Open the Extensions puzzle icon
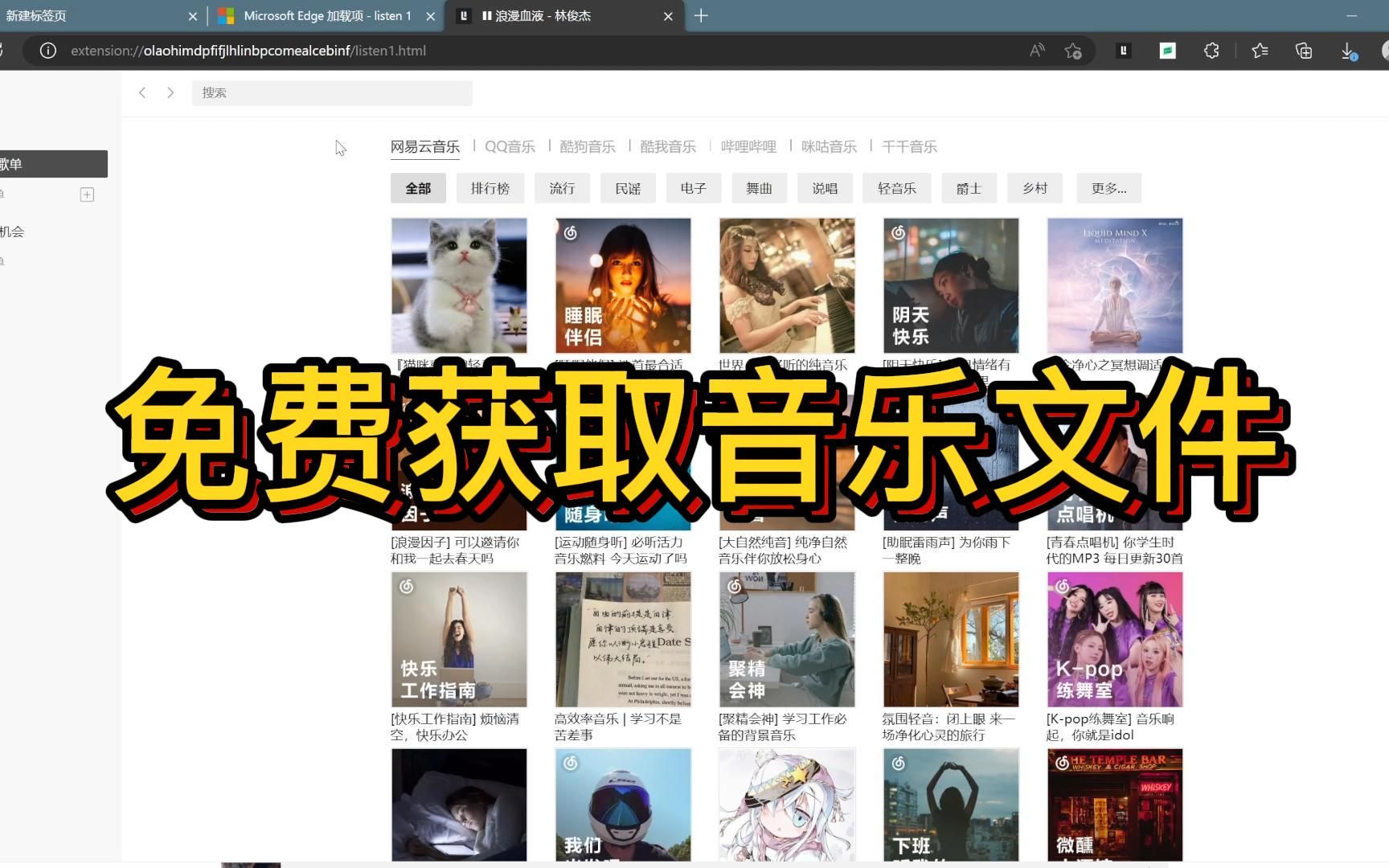Screen dimensions: 1389x868 pos(1211,51)
